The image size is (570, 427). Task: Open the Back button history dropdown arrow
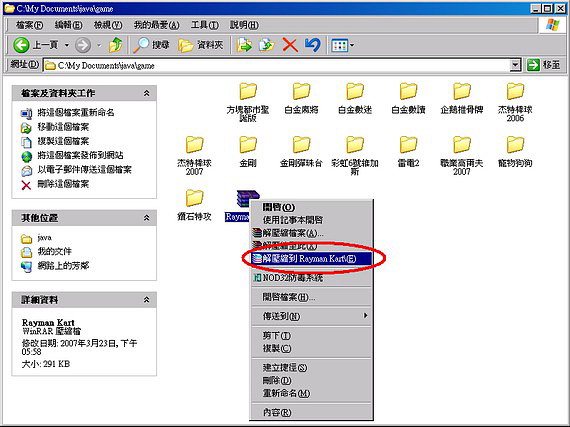click(67, 45)
